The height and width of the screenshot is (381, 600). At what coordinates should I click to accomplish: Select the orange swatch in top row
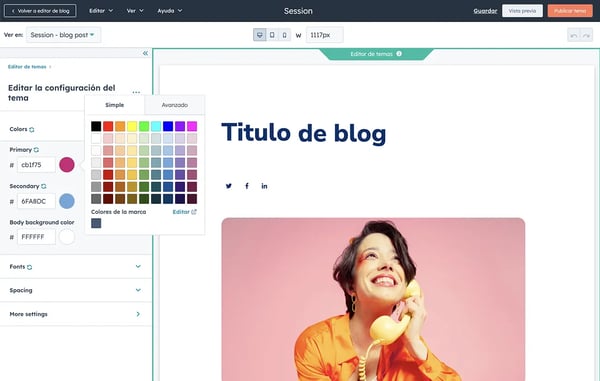click(120, 126)
